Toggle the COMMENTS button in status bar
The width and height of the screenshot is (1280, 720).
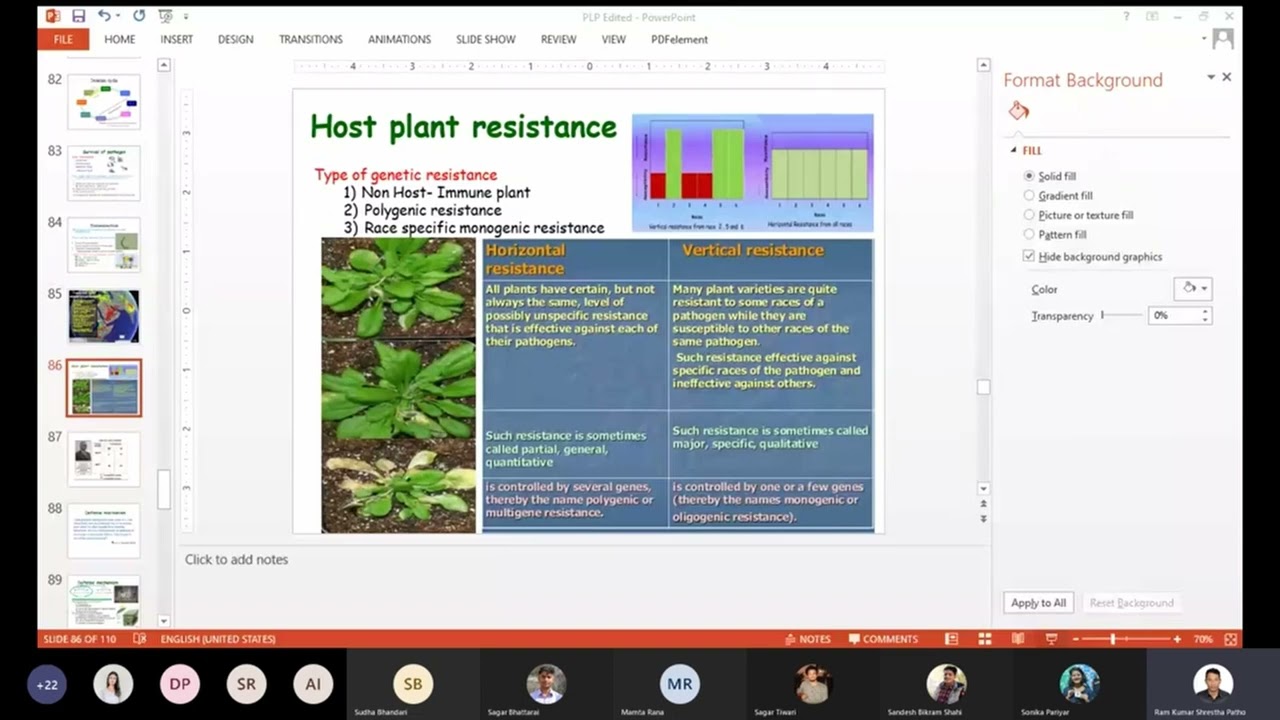pos(883,639)
